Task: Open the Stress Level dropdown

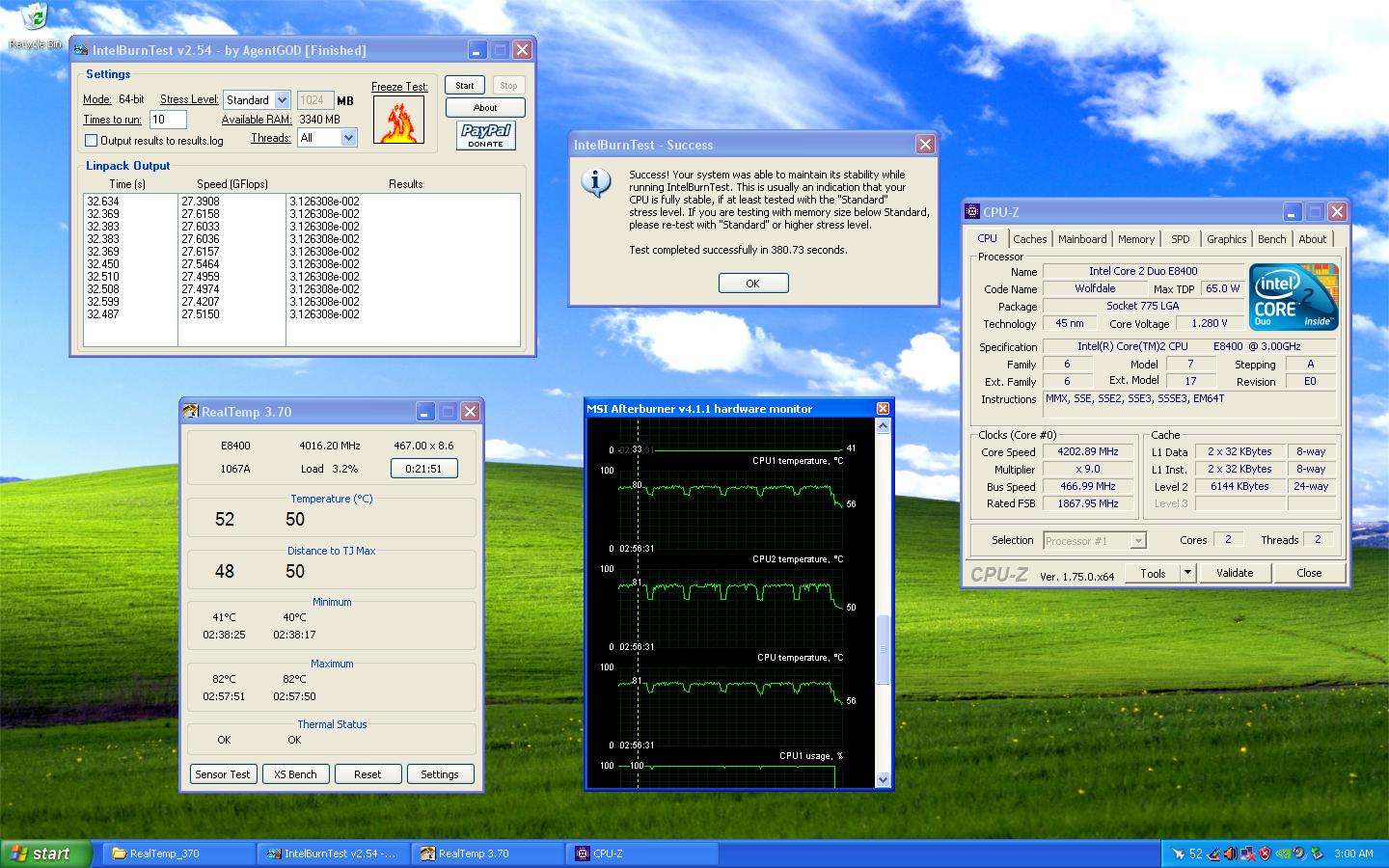Action: pos(282,100)
